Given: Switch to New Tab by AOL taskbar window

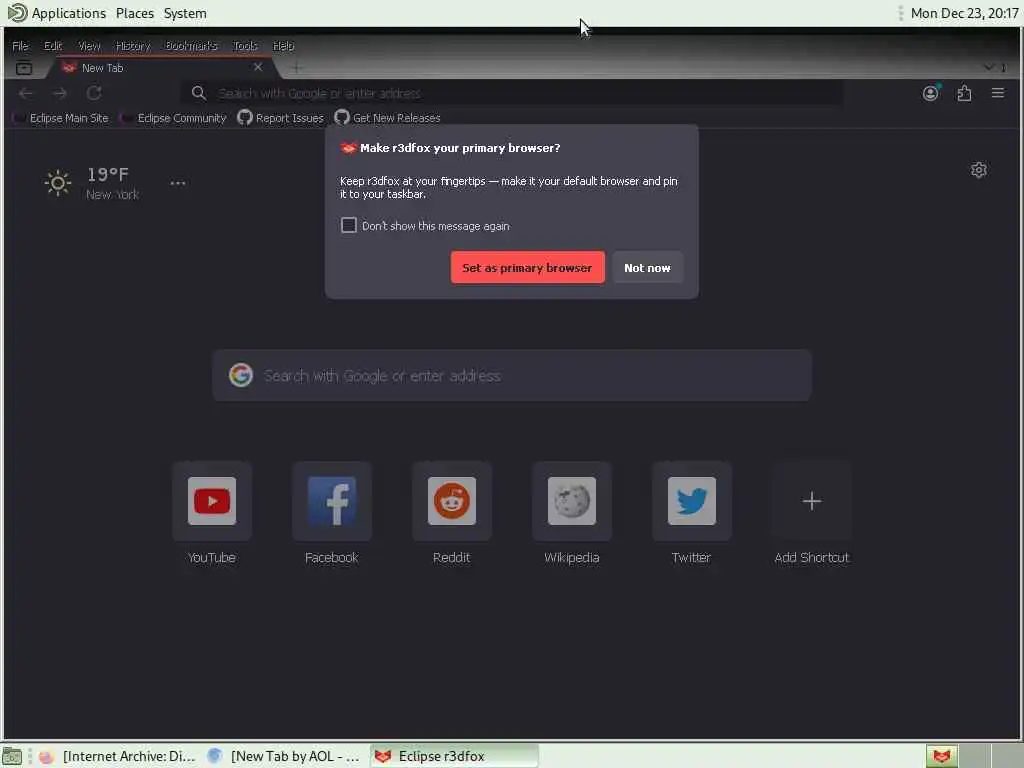Looking at the screenshot, I should coord(284,756).
